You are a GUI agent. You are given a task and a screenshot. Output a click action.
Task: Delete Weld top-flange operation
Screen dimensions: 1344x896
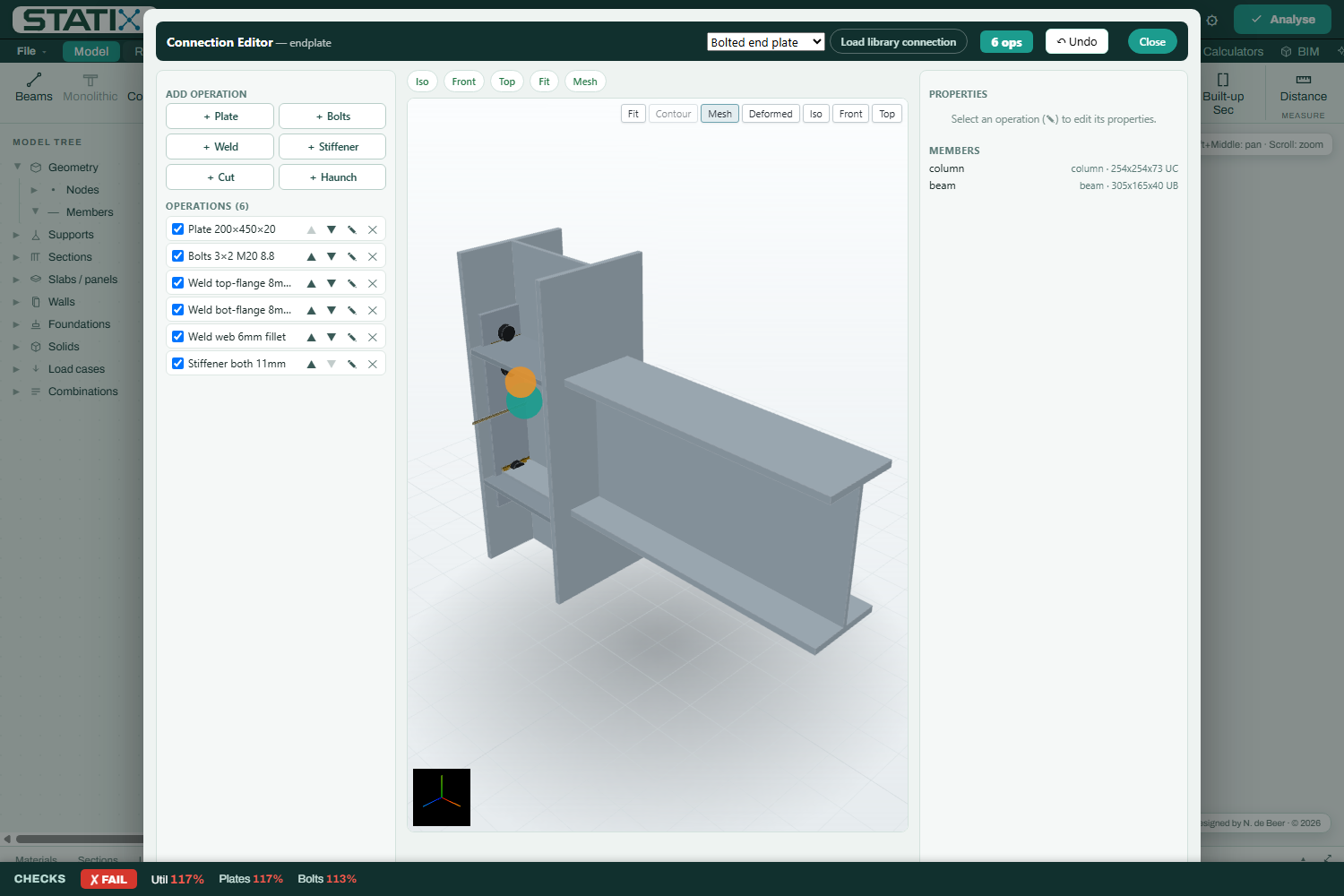point(373,283)
